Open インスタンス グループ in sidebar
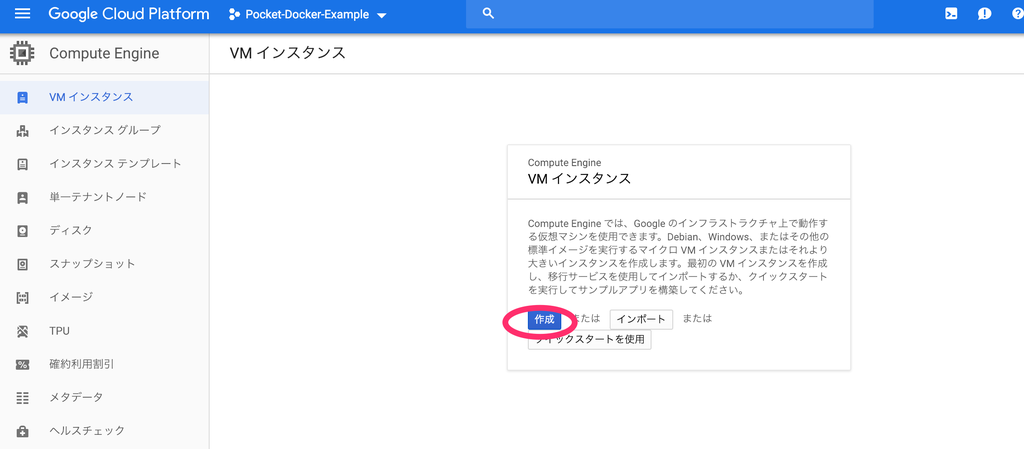Screen dimensions: 1024x449 pos(104,131)
